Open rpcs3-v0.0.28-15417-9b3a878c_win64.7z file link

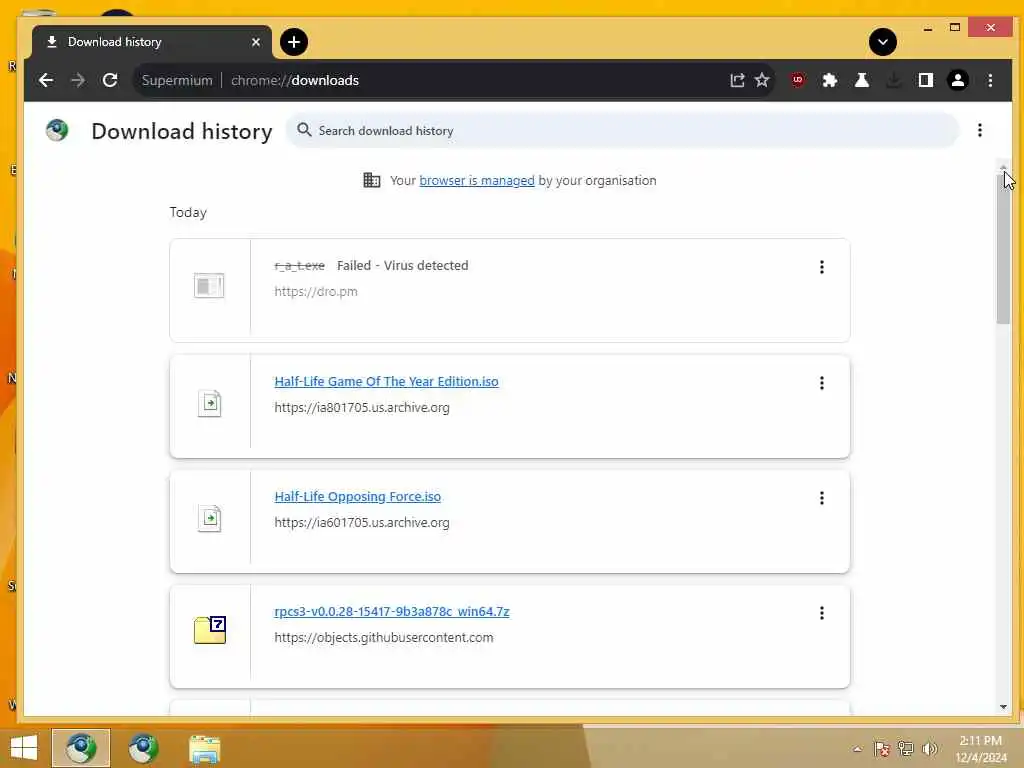pyautogui.click(x=392, y=611)
